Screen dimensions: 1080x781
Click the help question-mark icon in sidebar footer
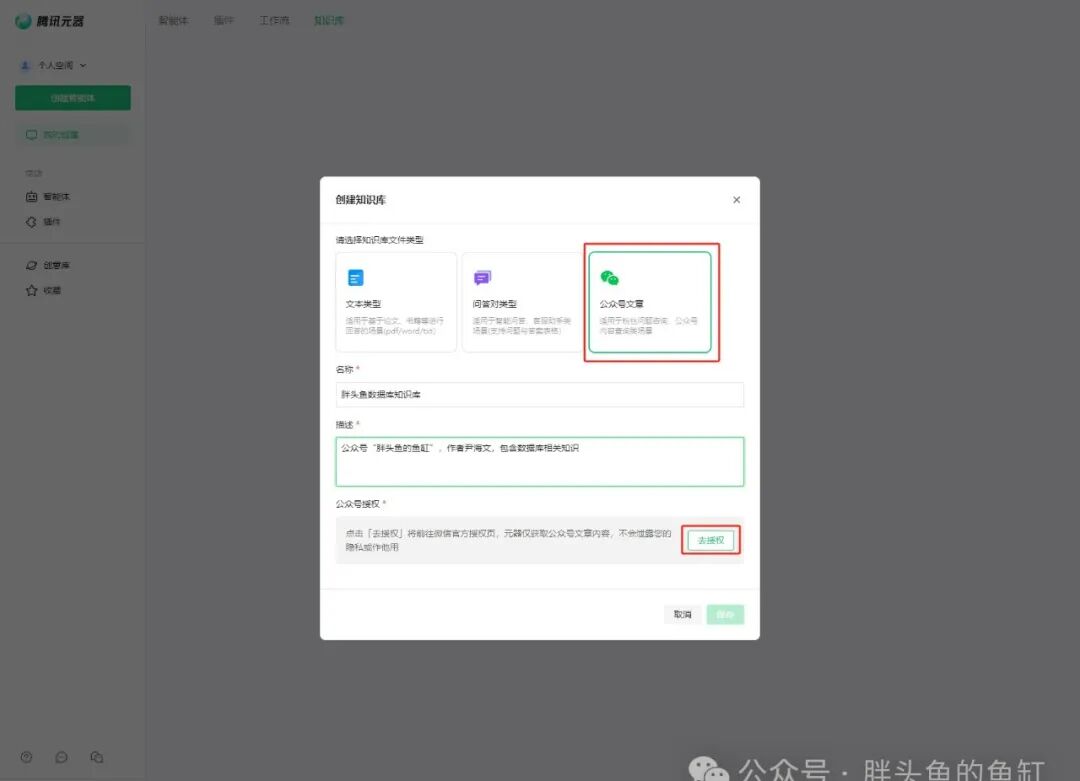[26, 757]
